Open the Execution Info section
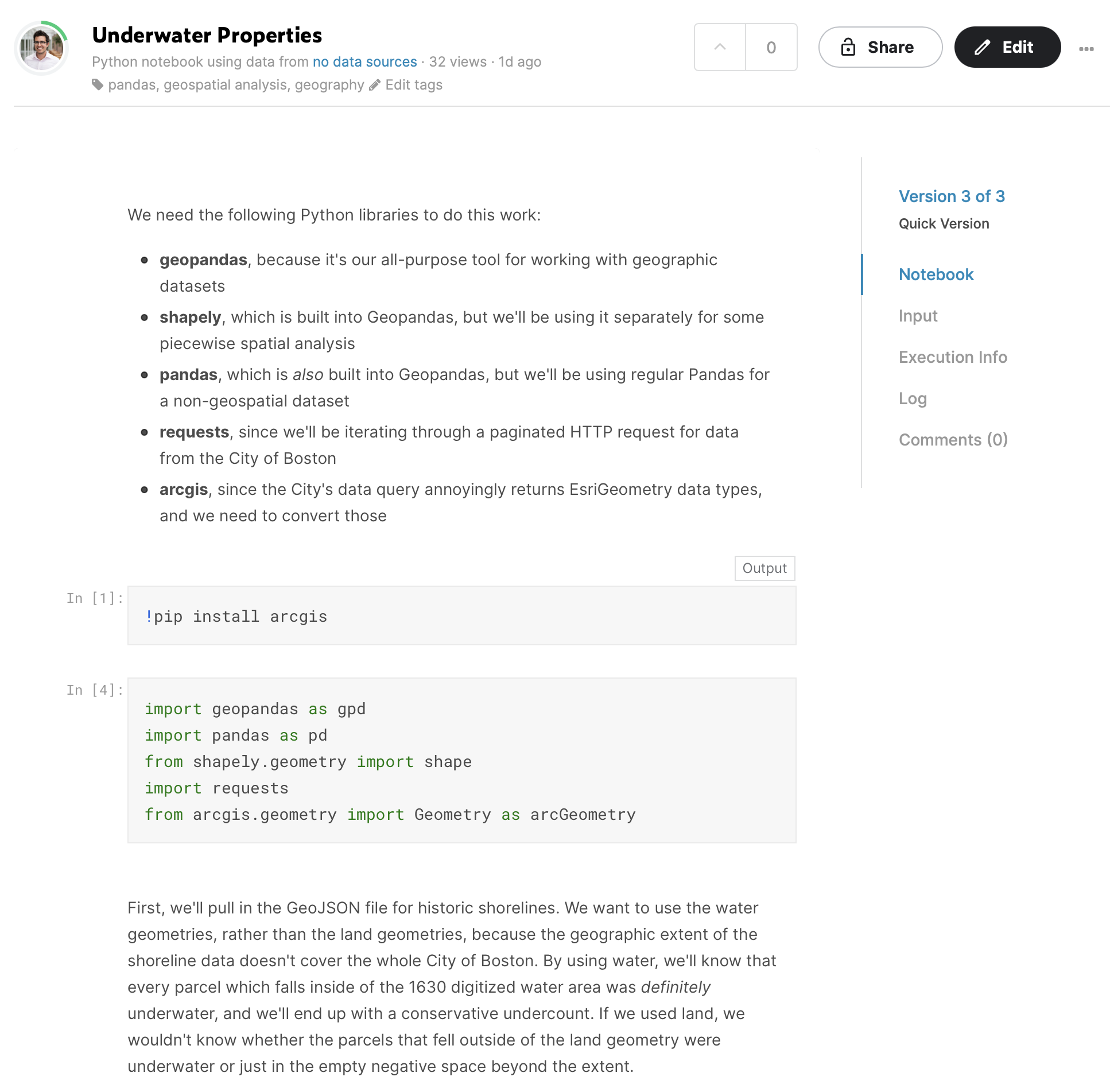Viewport: 1110px width, 1092px height. click(952, 357)
